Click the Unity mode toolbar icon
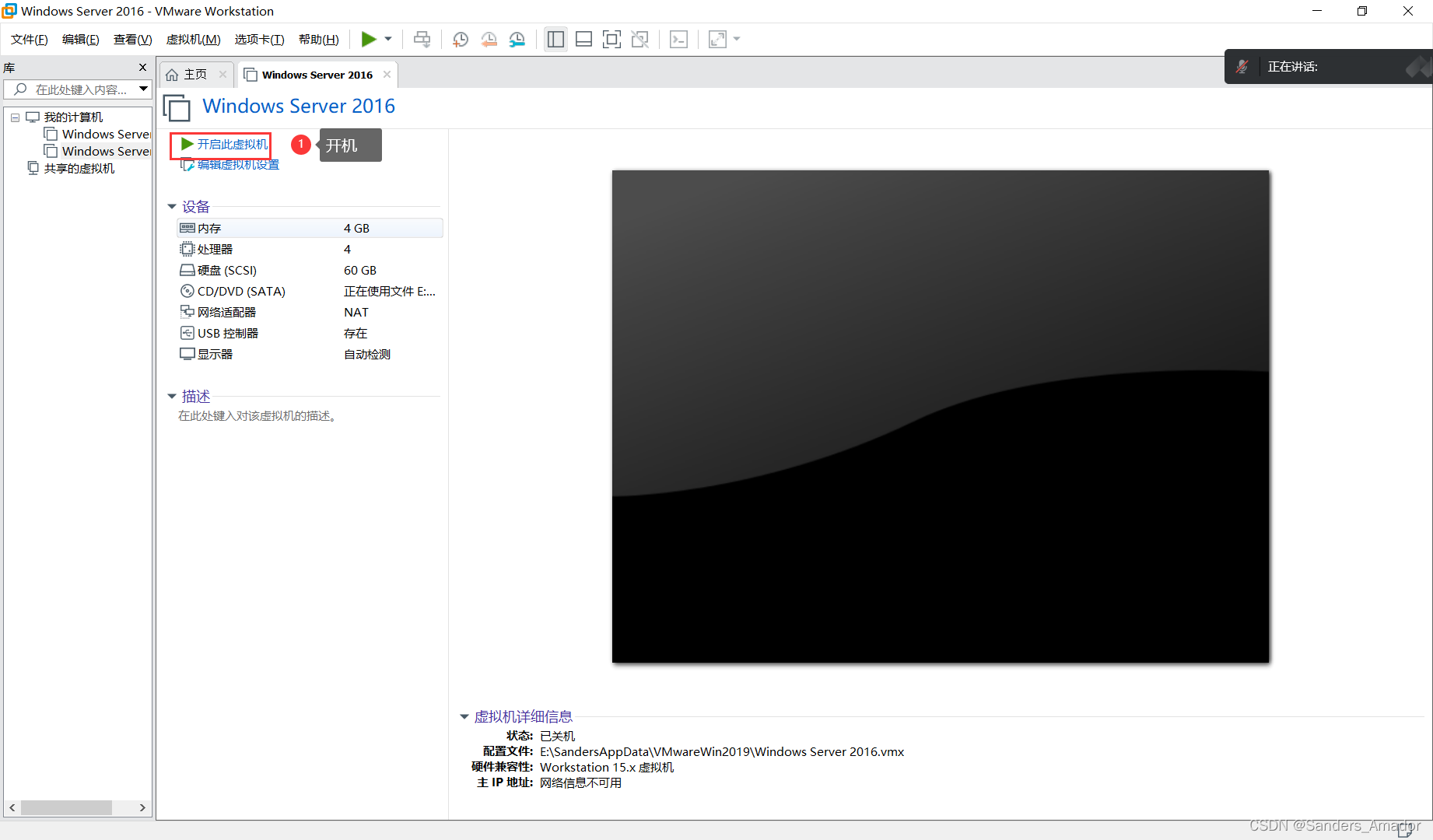The width and height of the screenshot is (1433, 840). 640,39
